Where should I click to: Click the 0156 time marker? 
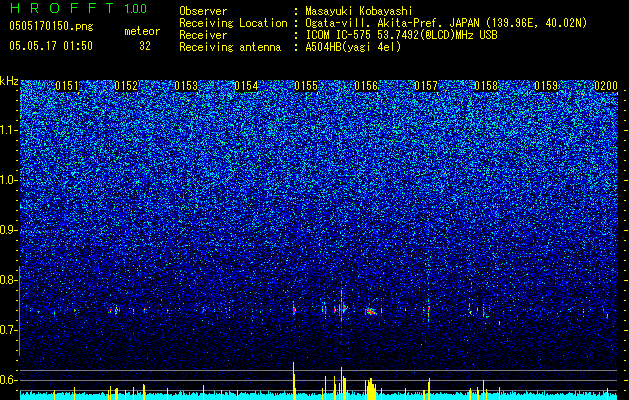click(366, 86)
